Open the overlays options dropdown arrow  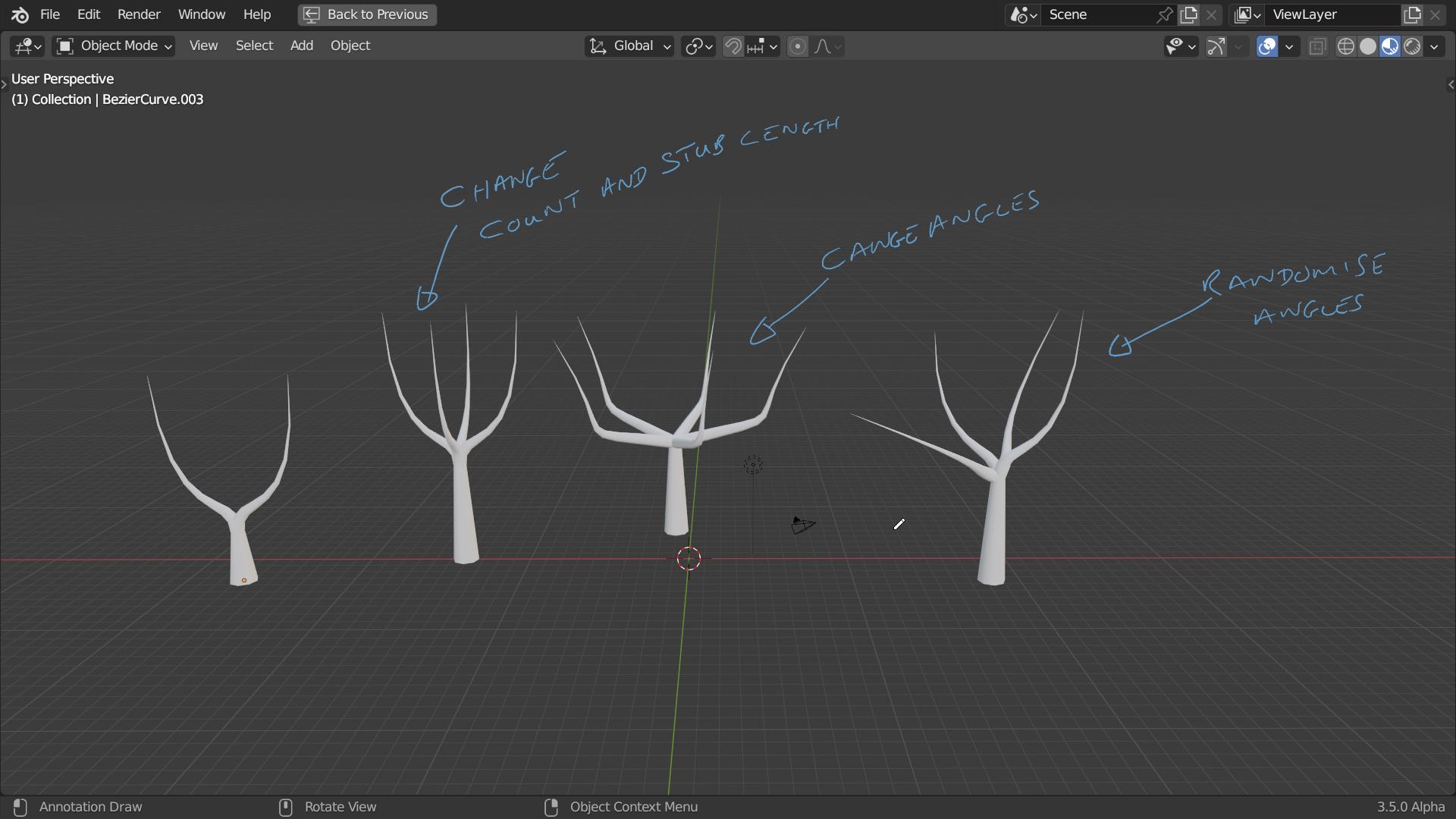click(x=1289, y=46)
